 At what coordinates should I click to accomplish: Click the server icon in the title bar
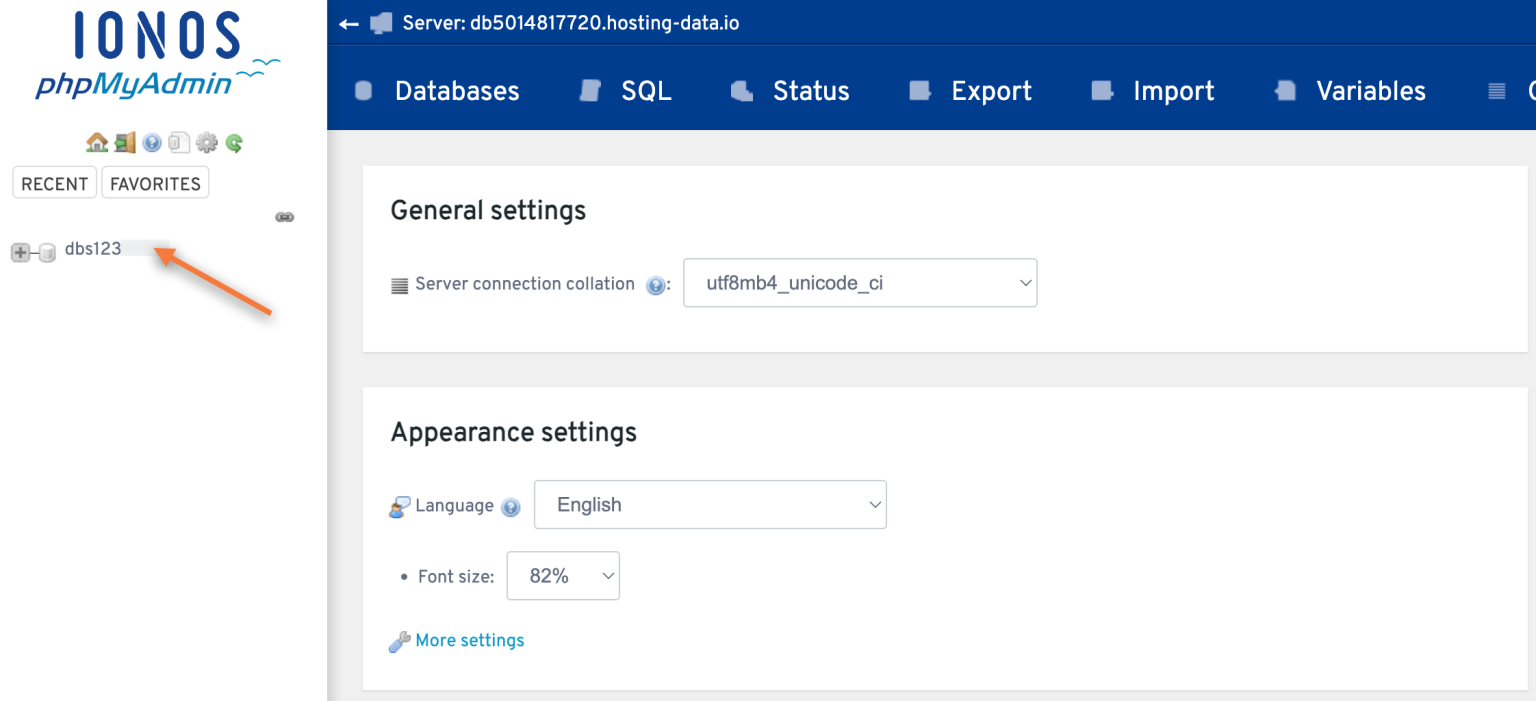point(381,22)
